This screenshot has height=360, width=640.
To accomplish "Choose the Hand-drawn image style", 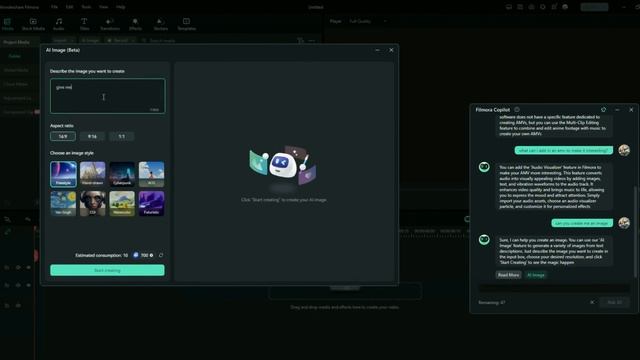I will [93, 174].
